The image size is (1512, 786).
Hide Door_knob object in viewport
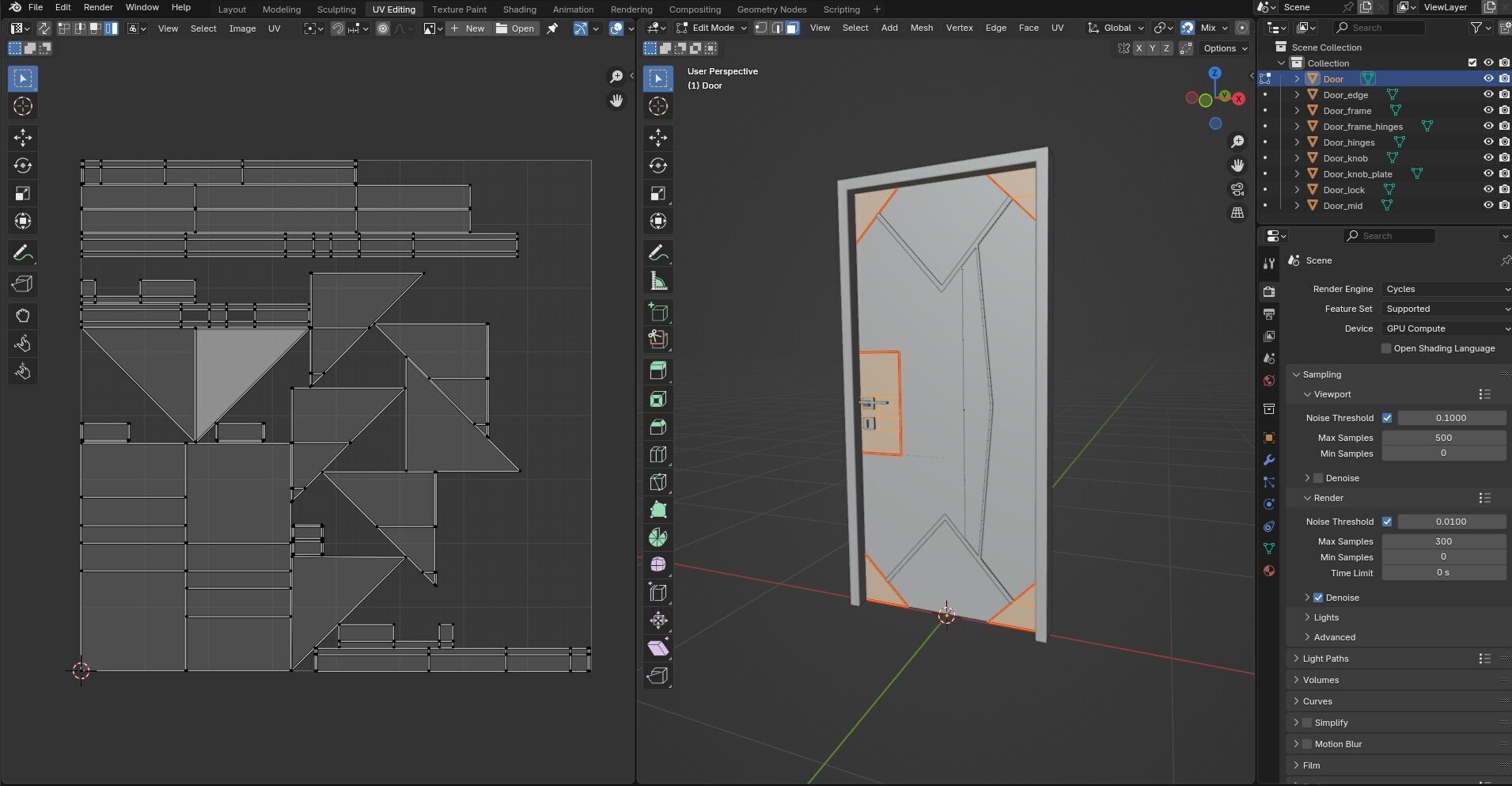point(1488,158)
